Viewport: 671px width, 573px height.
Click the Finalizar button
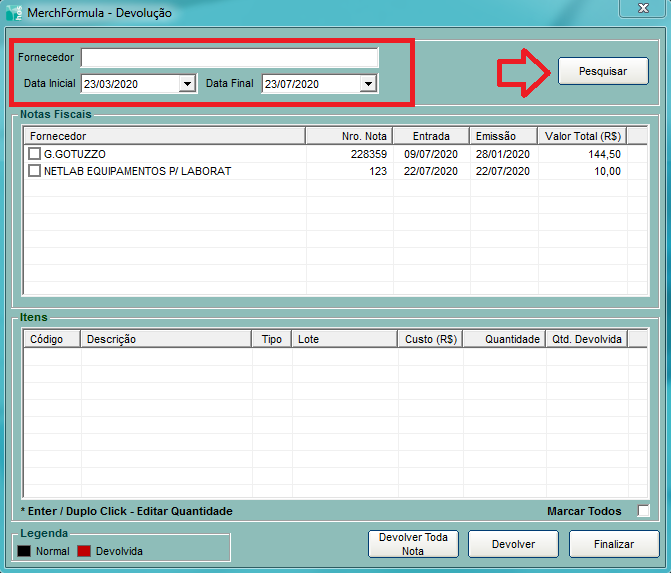pos(614,545)
